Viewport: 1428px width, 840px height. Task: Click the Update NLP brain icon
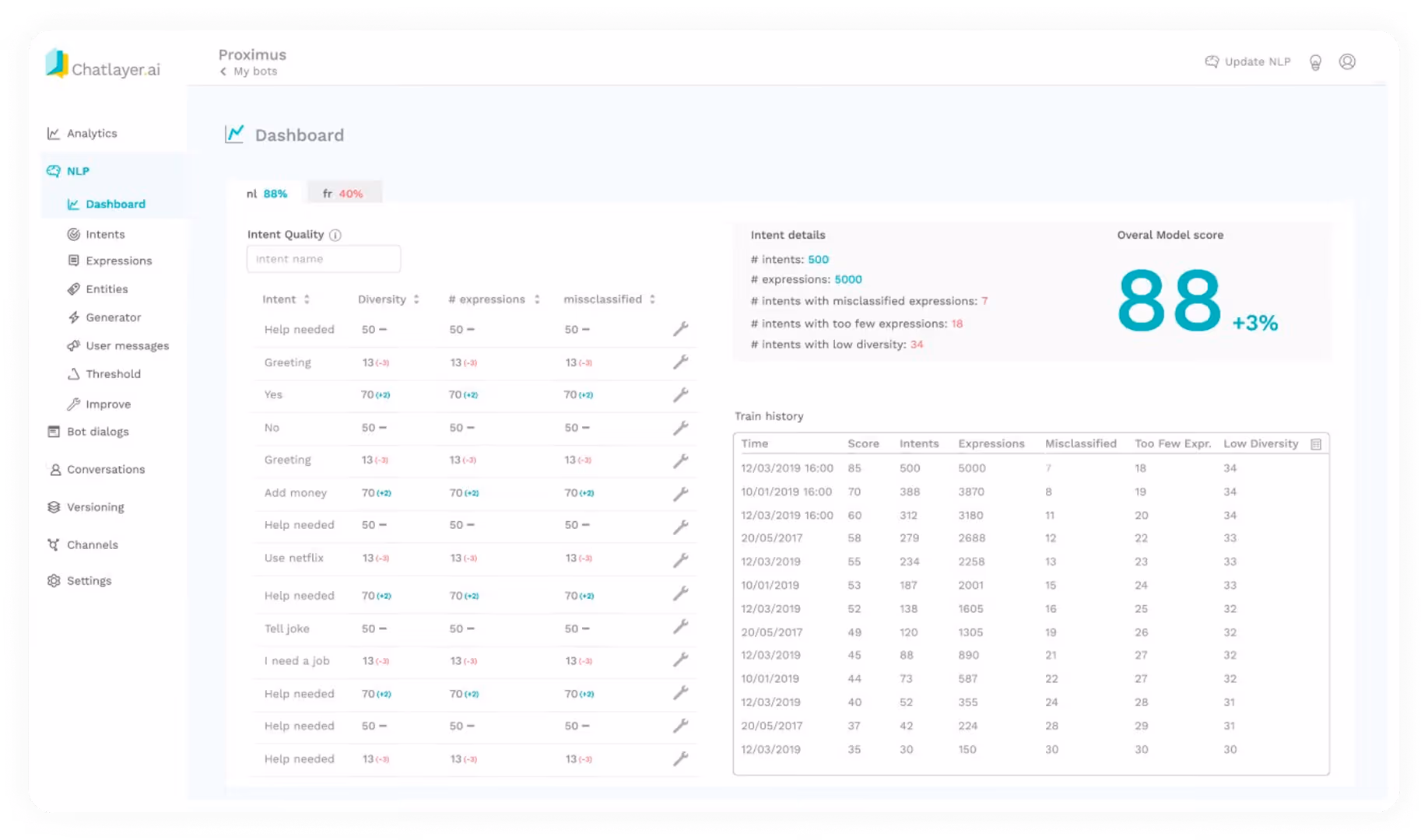pyautogui.click(x=1212, y=61)
